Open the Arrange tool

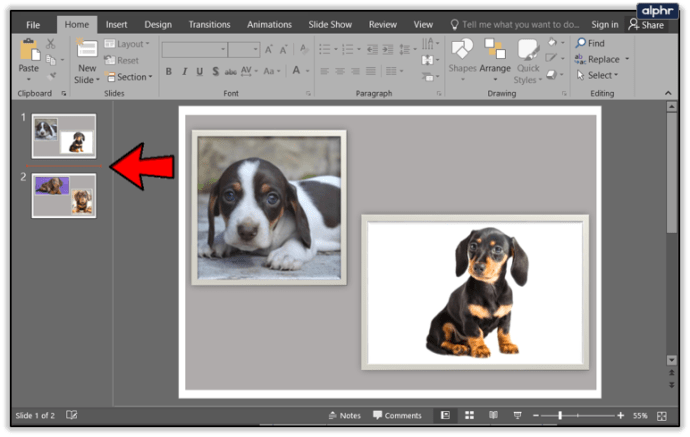pyautogui.click(x=494, y=56)
